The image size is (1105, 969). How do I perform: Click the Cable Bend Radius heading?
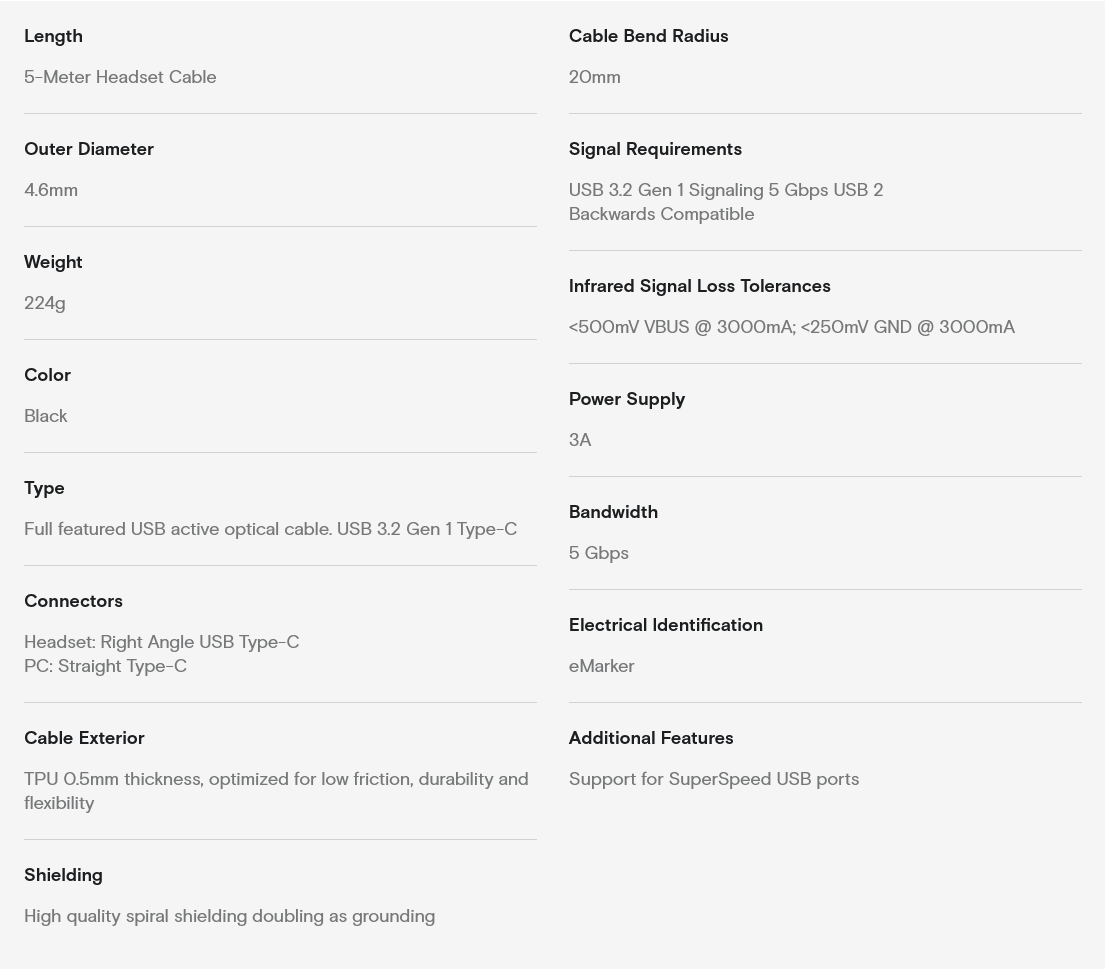tap(648, 36)
